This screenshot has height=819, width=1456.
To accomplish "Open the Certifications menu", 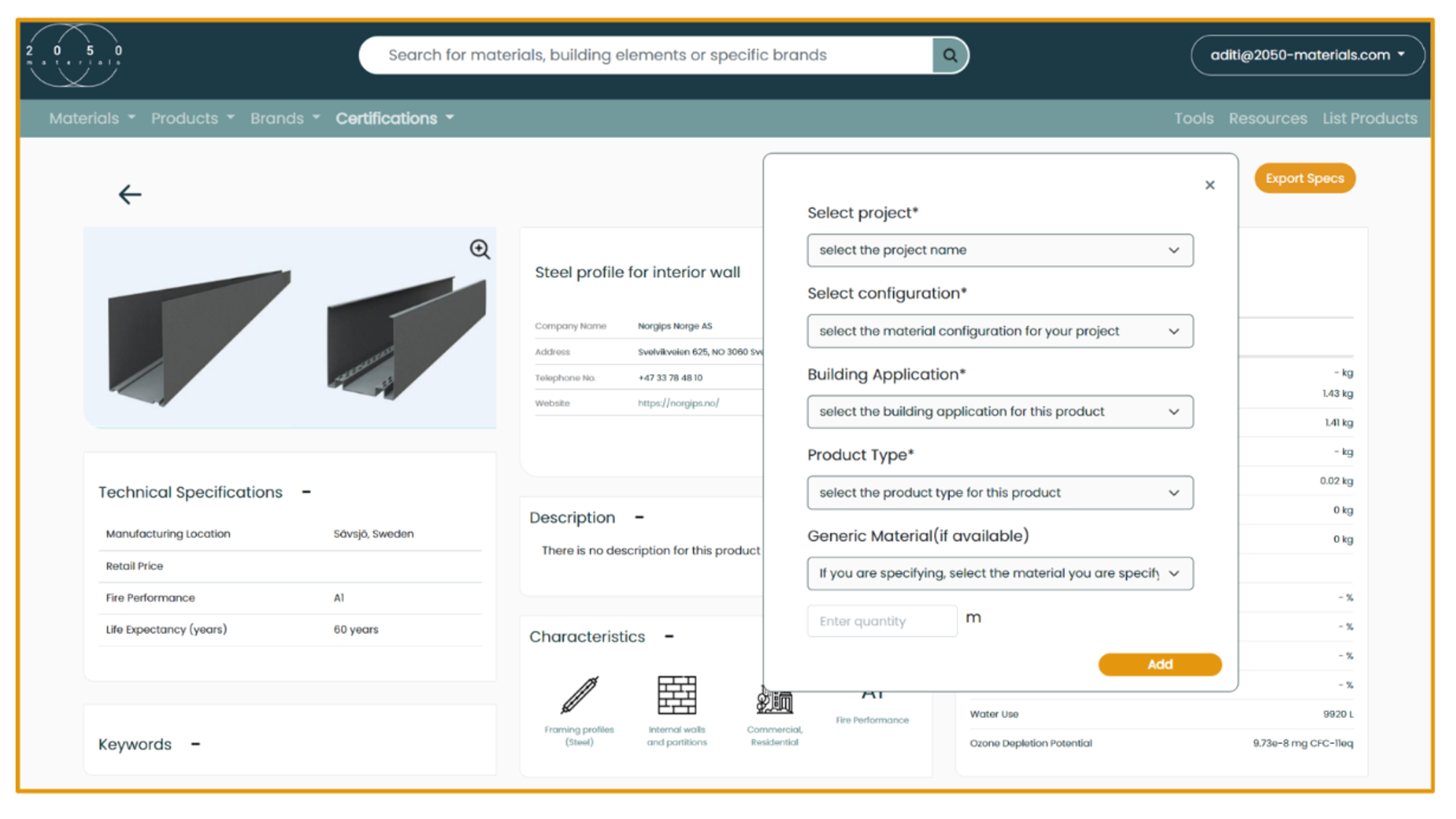I will pyautogui.click(x=394, y=118).
